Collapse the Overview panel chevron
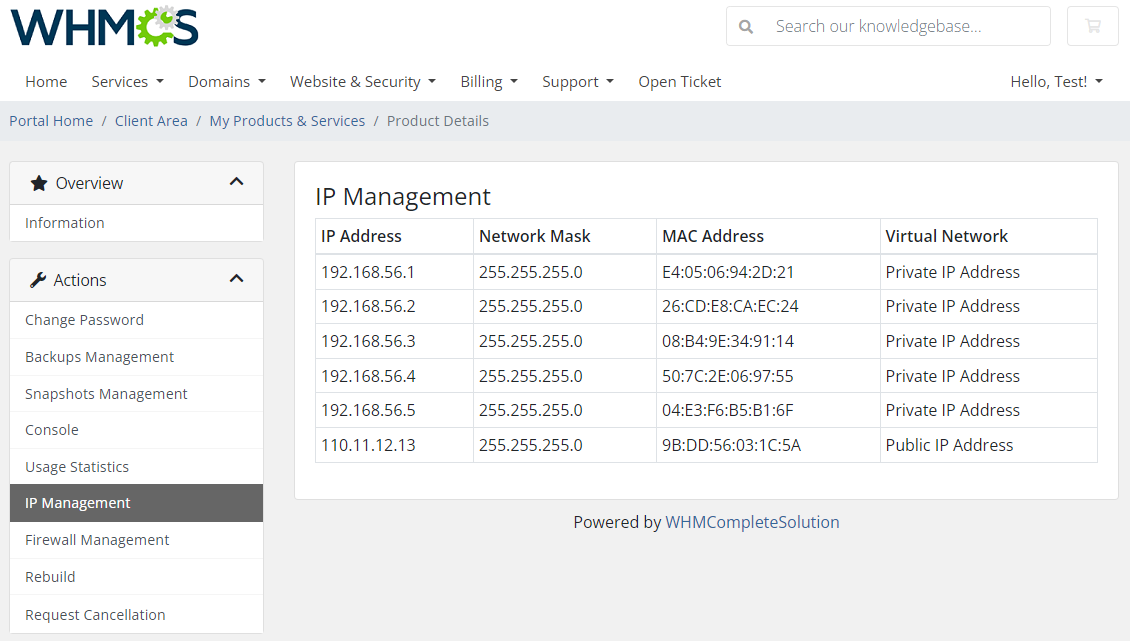The image size is (1130, 641). pyautogui.click(x=237, y=182)
